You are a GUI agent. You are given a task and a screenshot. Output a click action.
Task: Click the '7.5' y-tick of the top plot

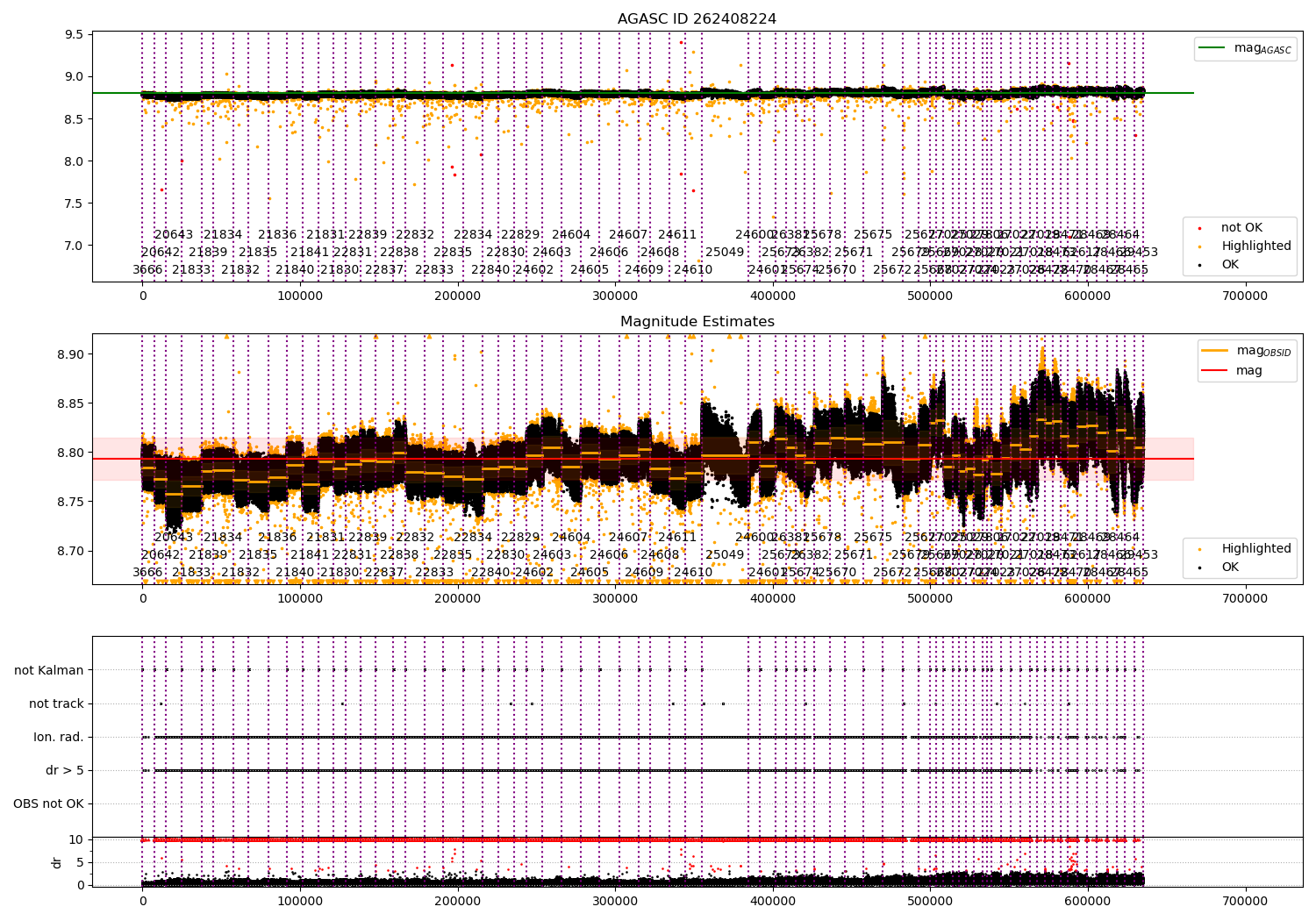[x=75, y=203]
